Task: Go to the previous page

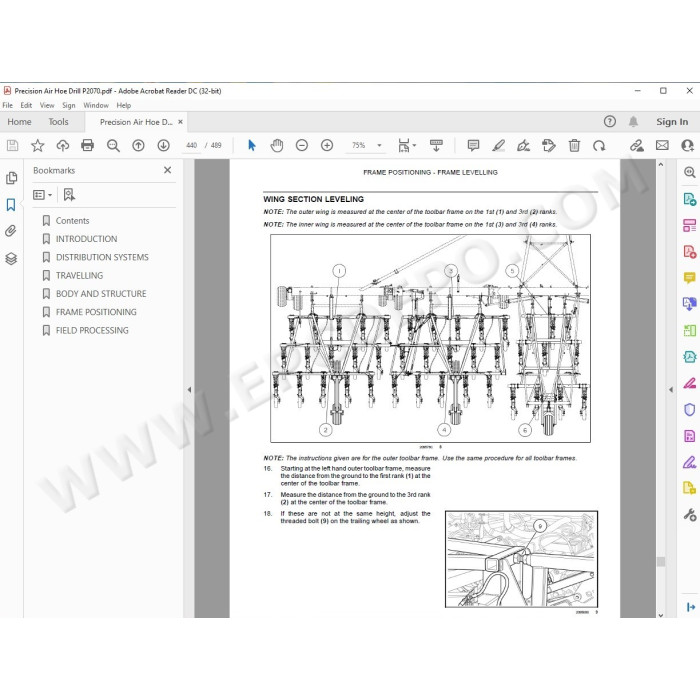Action: [138, 146]
